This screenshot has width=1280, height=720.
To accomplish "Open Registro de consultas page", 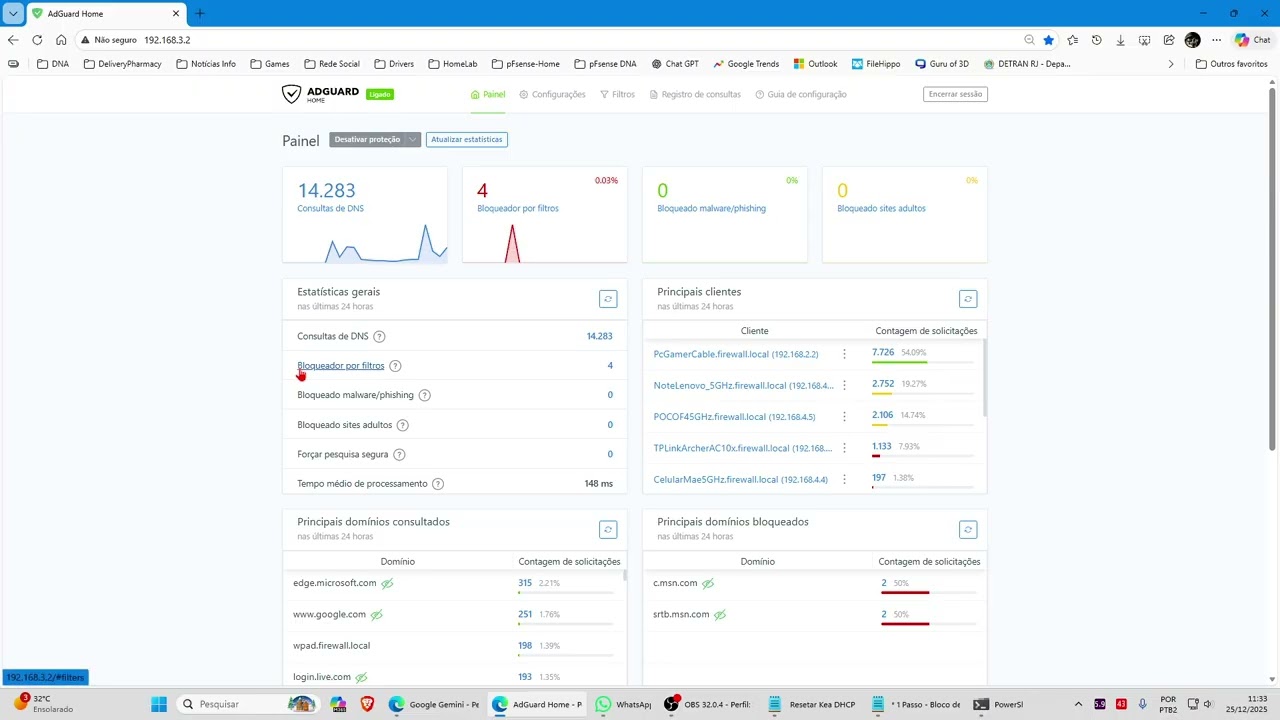I will point(695,94).
